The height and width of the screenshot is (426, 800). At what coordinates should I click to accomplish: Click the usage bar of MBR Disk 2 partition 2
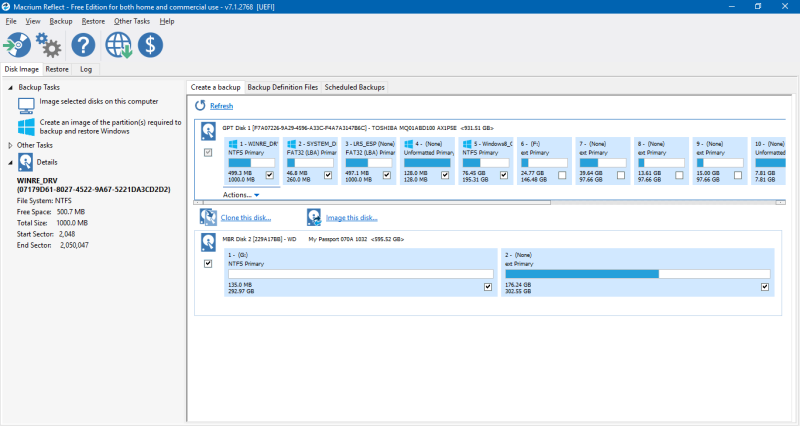tap(638, 273)
